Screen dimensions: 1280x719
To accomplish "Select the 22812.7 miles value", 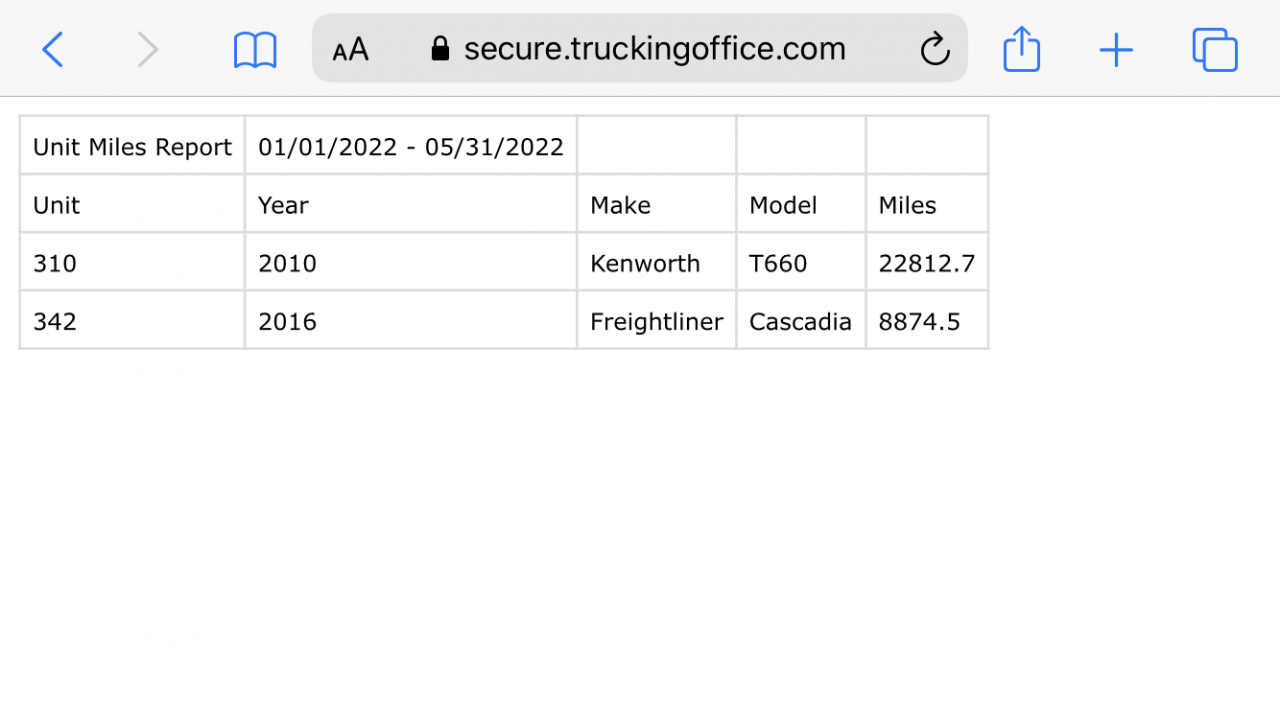I will pos(927,262).
